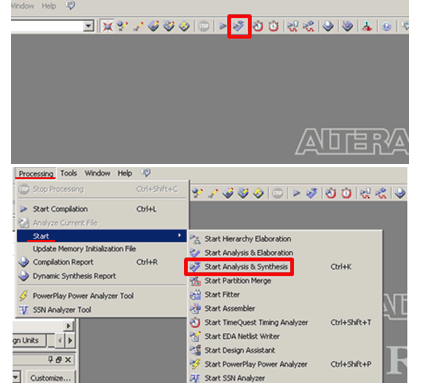This screenshot has height=383, width=434.
Task: Select Start Partition Merge
Action: point(285,281)
